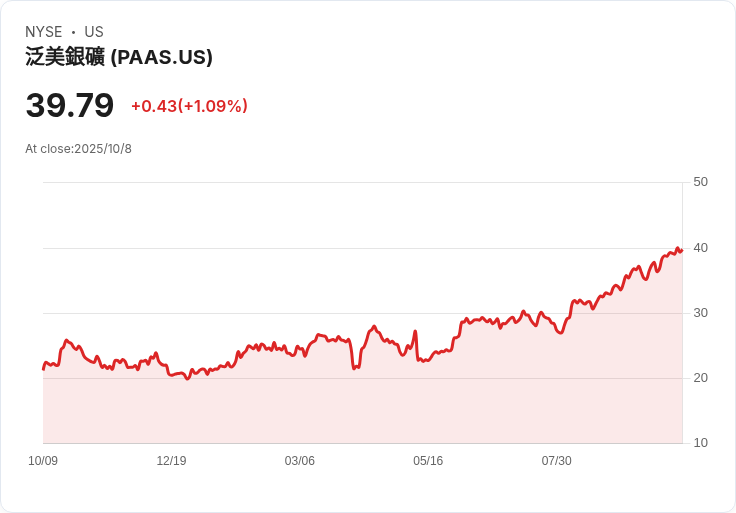Image resolution: width=736 pixels, height=513 pixels.
Task: Click the leftmost starting point of the price line
Action: pos(43,369)
